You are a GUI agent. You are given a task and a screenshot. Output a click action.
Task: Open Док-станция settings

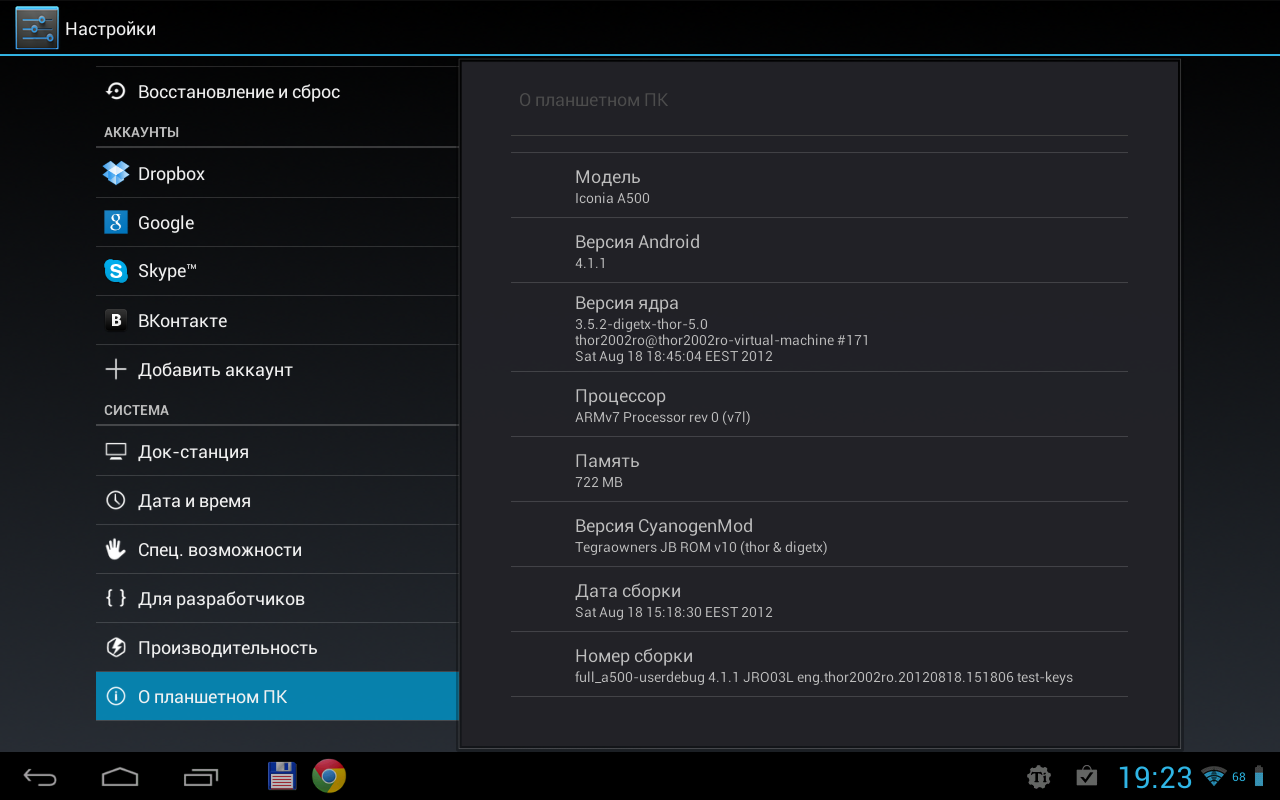pos(277,451)
